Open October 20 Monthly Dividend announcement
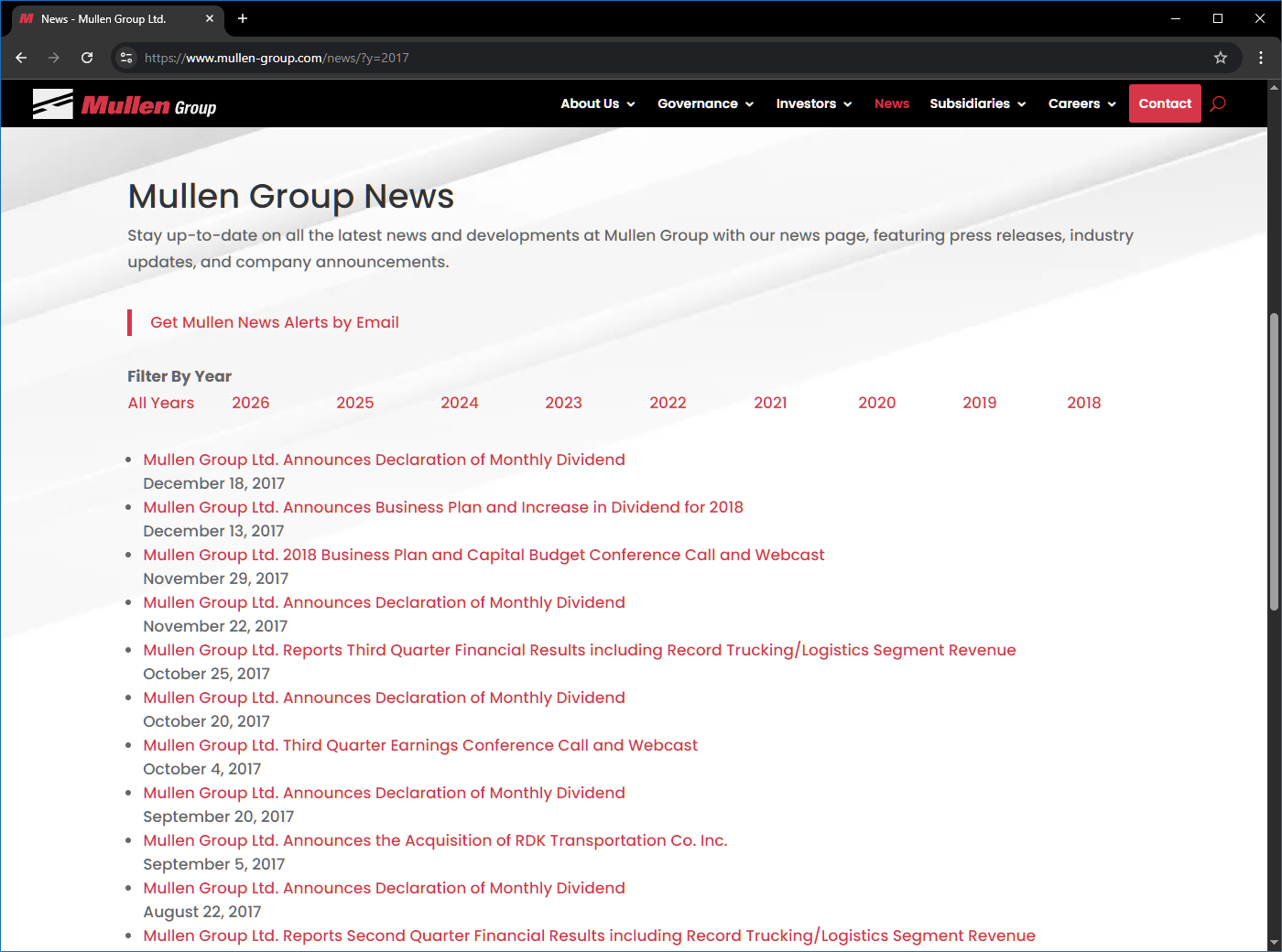The width and height of the screenshot is (1282, 952). click(x=385, y=698)
